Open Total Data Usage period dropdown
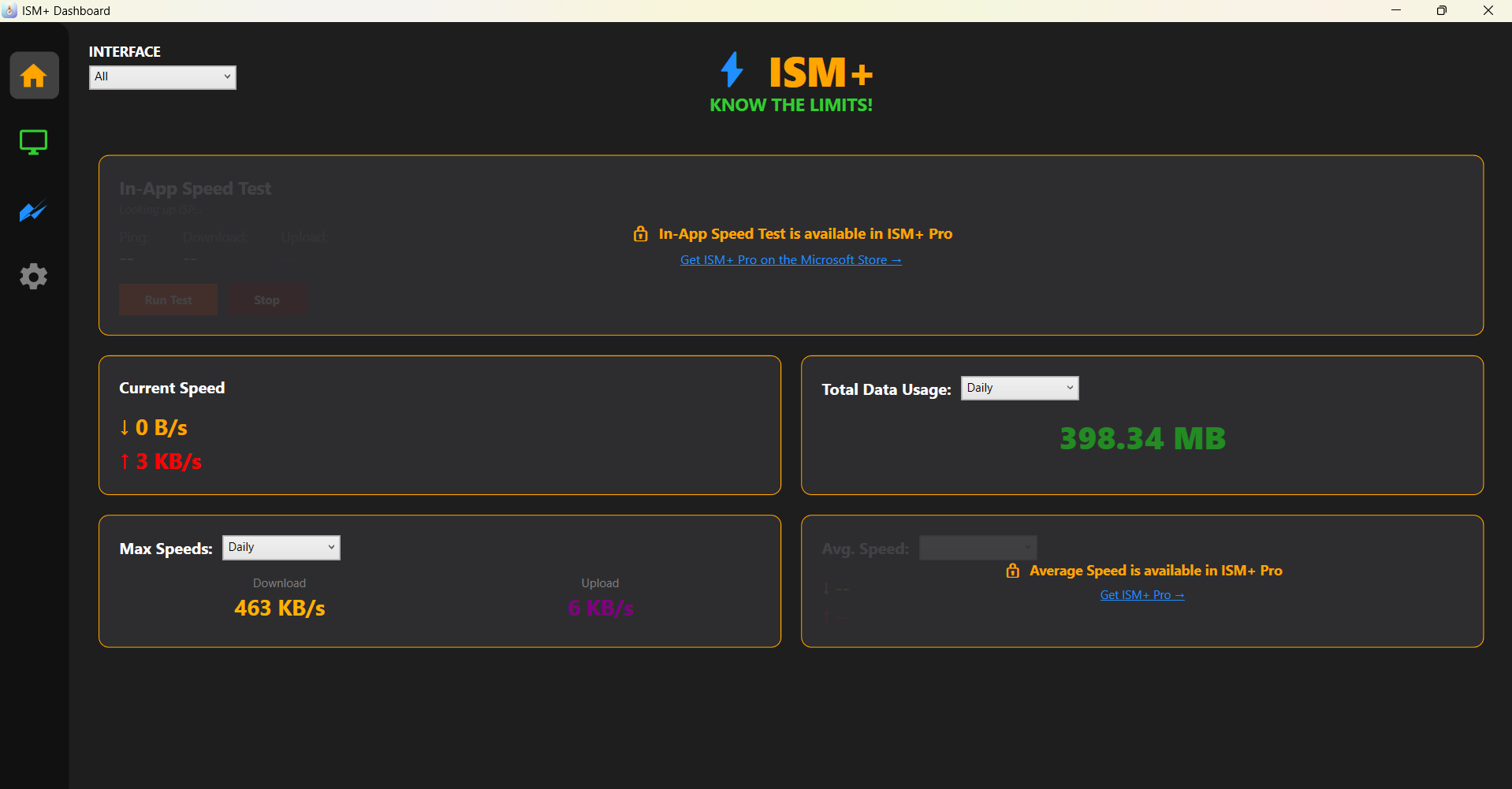This screenshot has width=1512, height=789. (x=1019, y=388)
